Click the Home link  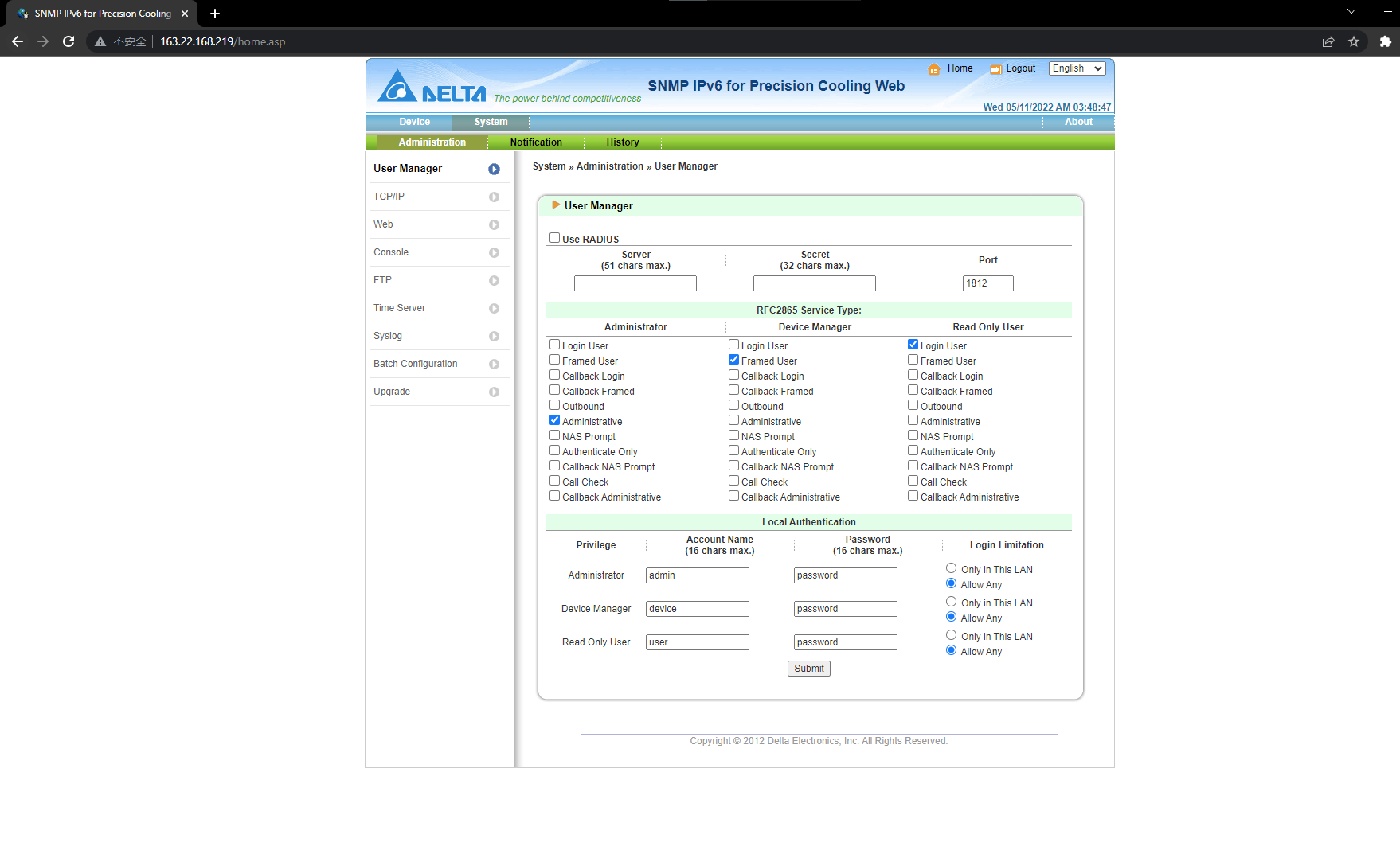[960, 68]
